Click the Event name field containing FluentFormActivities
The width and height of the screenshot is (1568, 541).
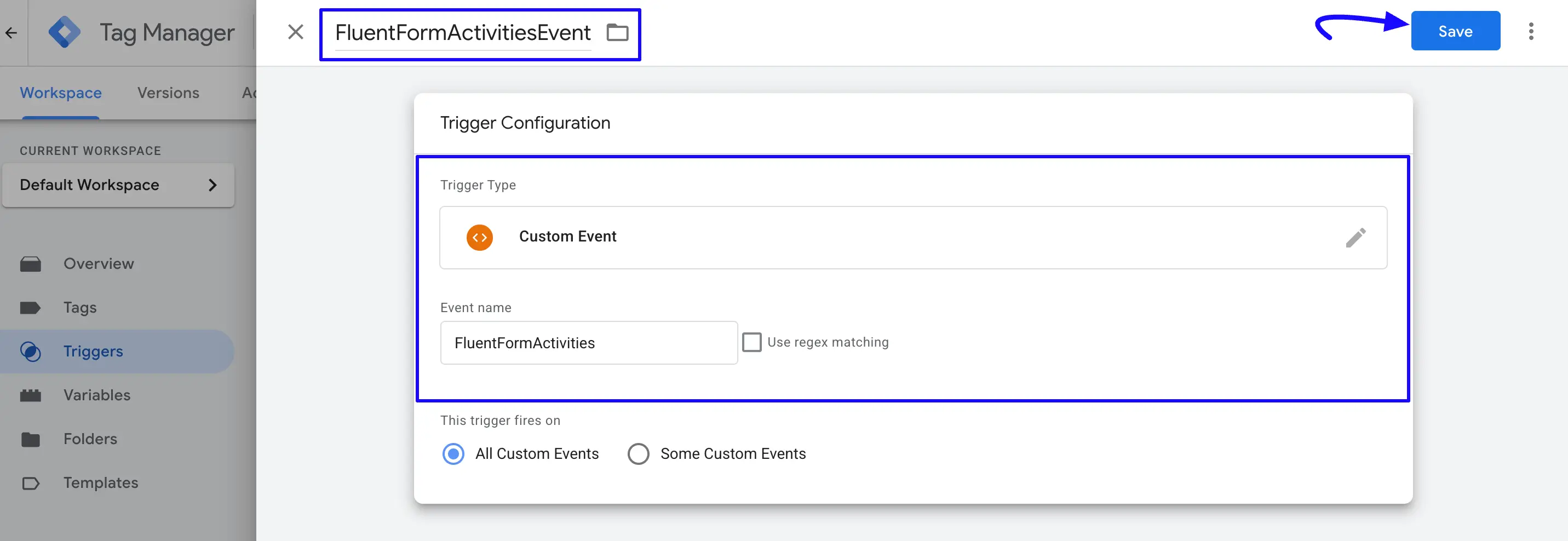589,343
